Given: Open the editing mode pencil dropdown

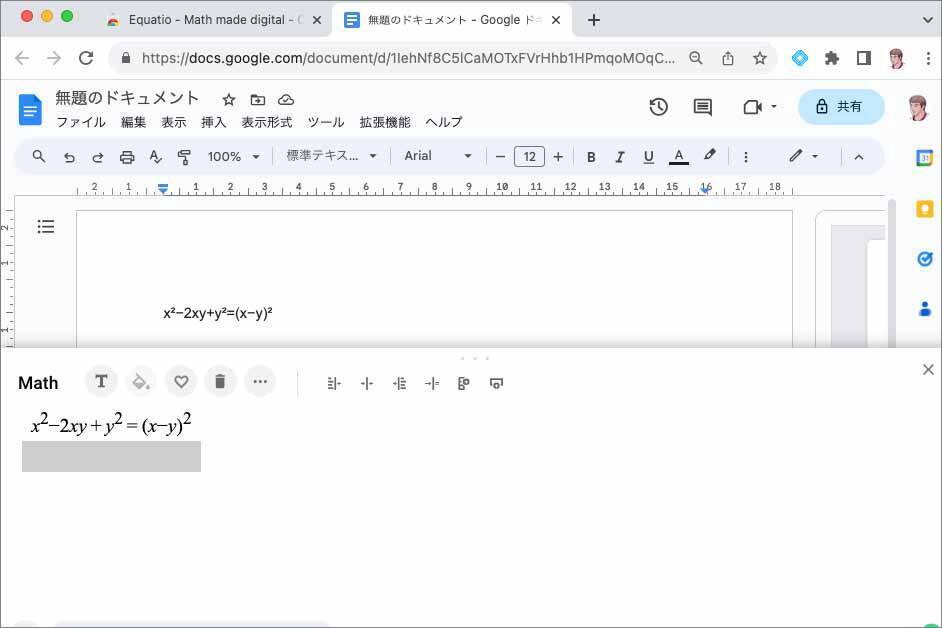Looking at the screenshot, I should [x=803, y=156].
